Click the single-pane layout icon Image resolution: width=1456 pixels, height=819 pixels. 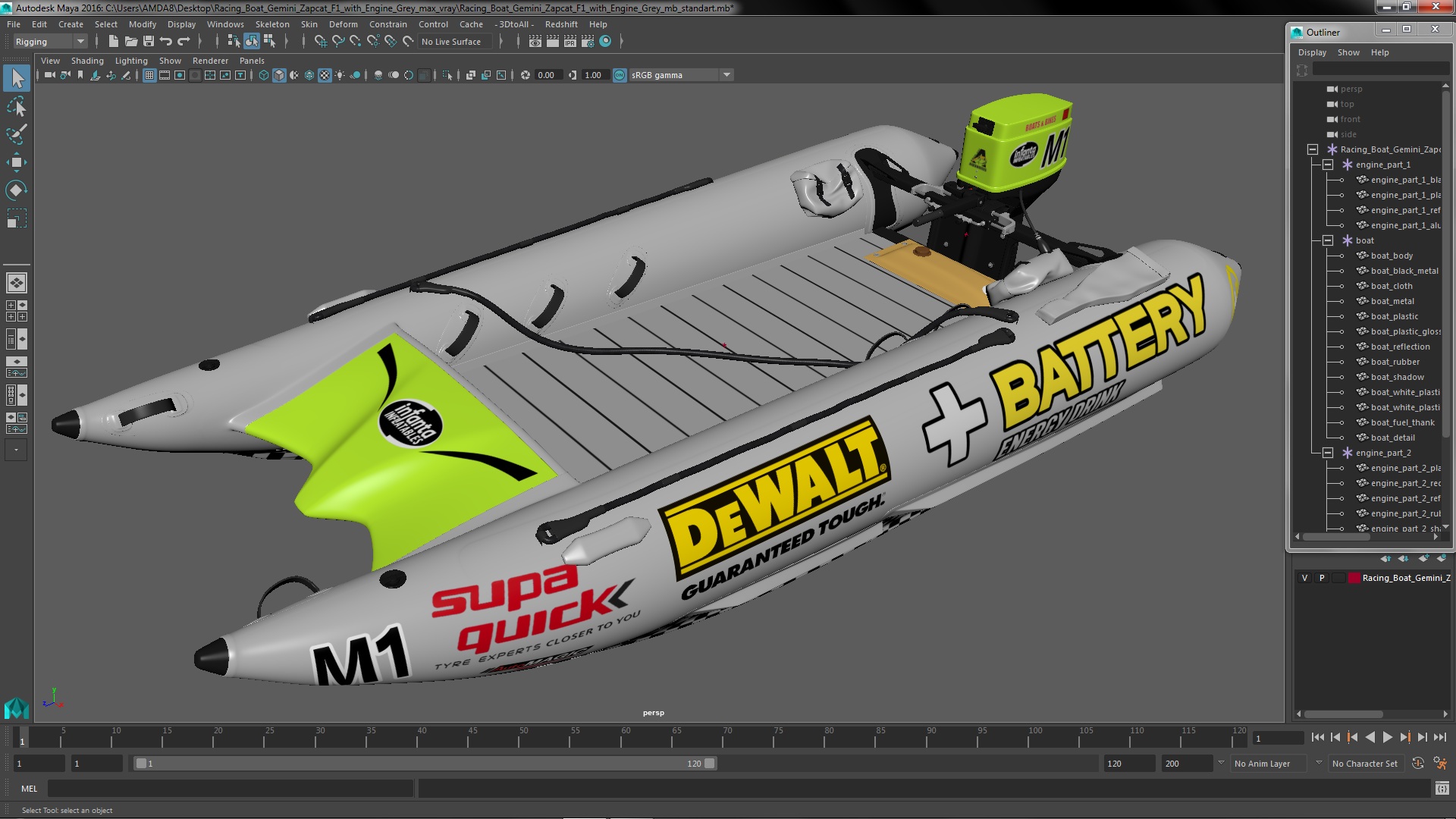tap(17, 283)
